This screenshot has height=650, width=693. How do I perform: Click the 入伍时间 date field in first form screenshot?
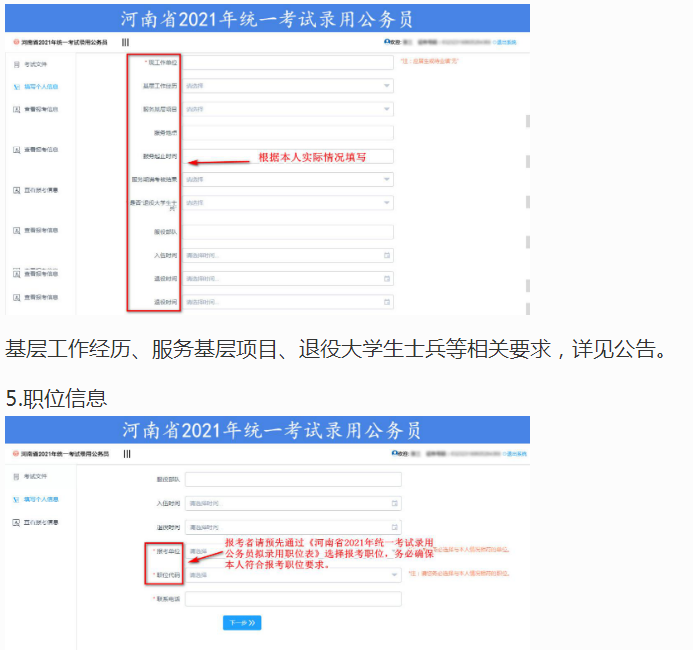(288, 255)
